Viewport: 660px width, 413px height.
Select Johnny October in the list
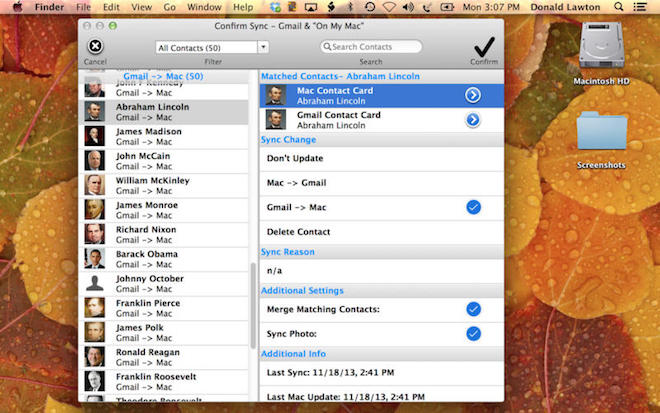click(164, 283)
